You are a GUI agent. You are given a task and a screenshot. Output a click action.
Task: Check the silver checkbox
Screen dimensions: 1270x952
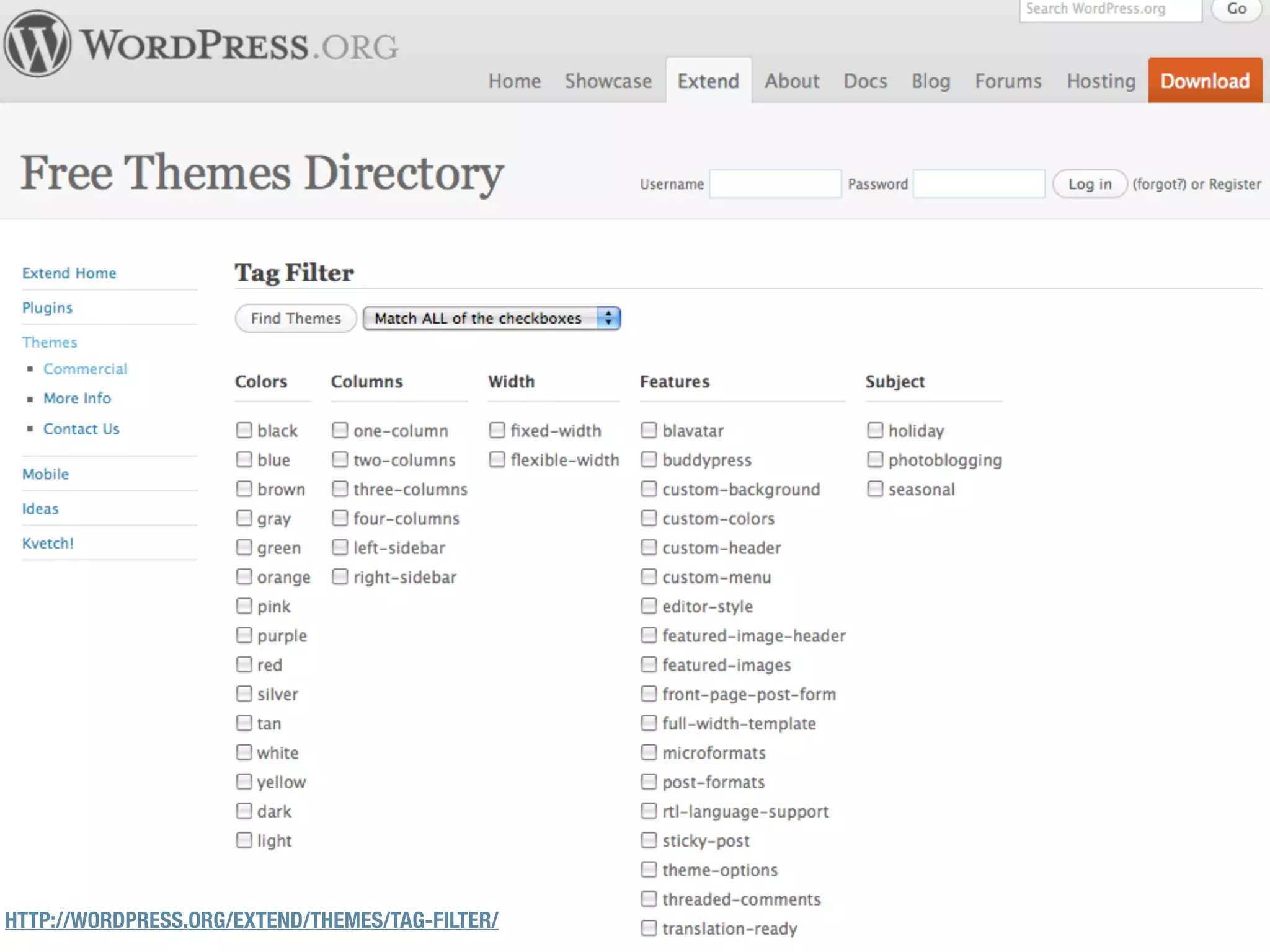(x=244, y=694)
